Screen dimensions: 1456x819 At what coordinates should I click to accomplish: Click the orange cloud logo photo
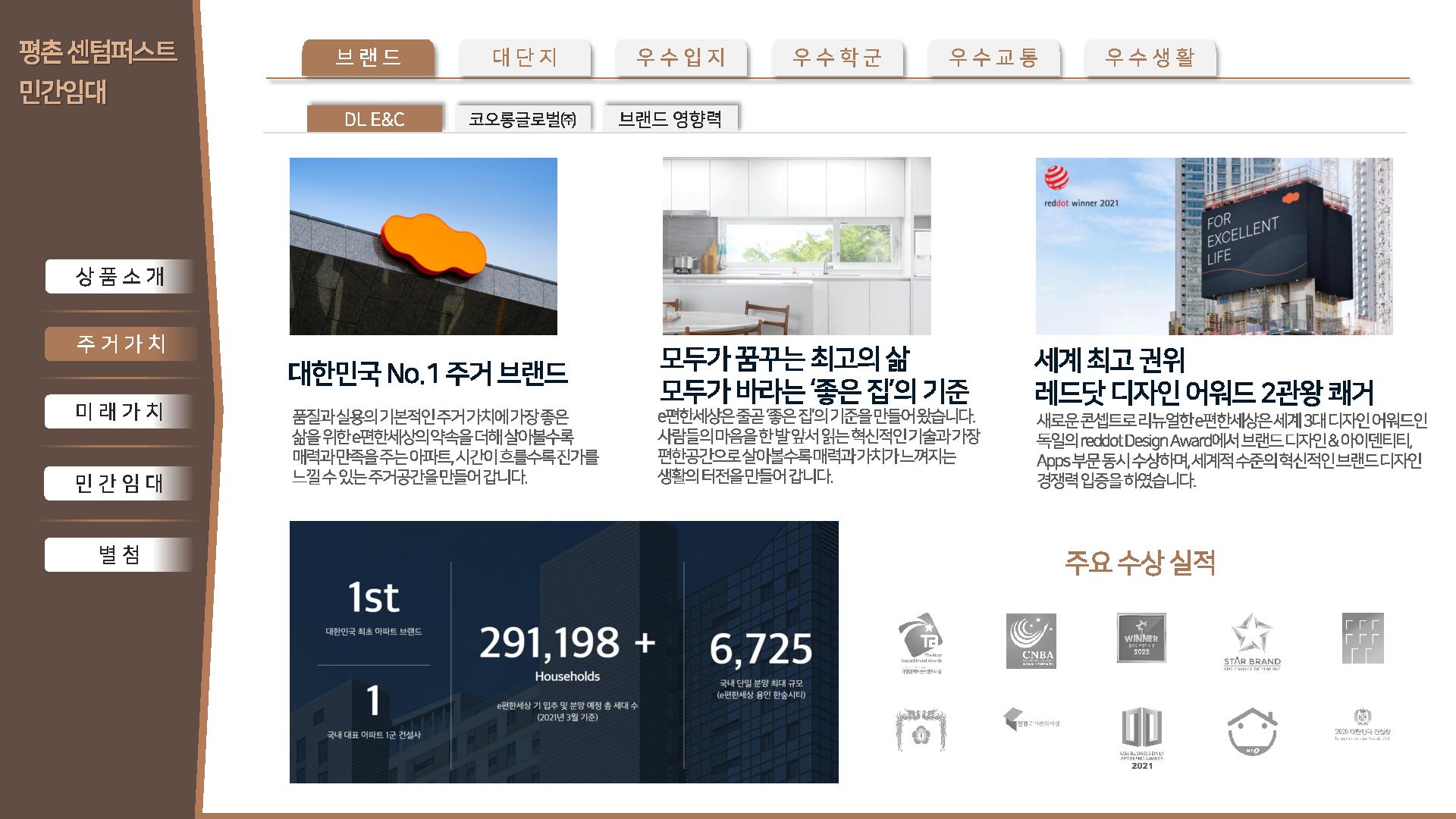pos(423,246)
